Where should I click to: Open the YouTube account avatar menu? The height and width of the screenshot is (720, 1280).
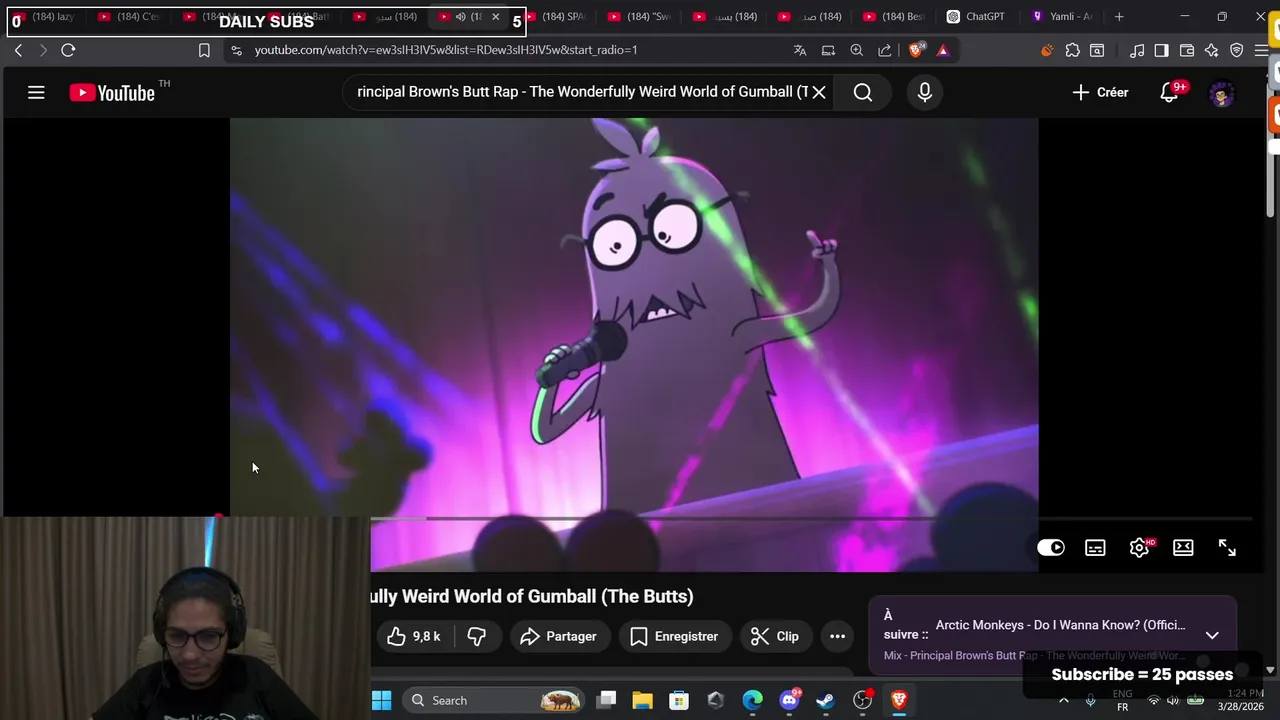click(1221, 93)
